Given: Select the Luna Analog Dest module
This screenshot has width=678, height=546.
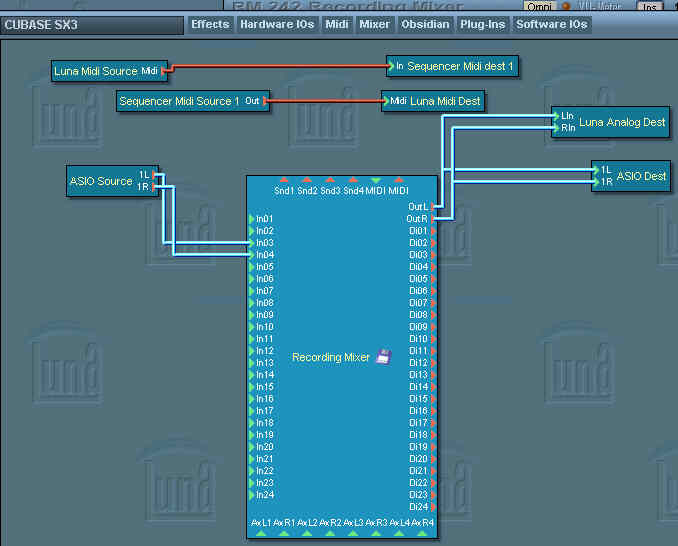Looking at the screenshot, I should coord(611,122).
